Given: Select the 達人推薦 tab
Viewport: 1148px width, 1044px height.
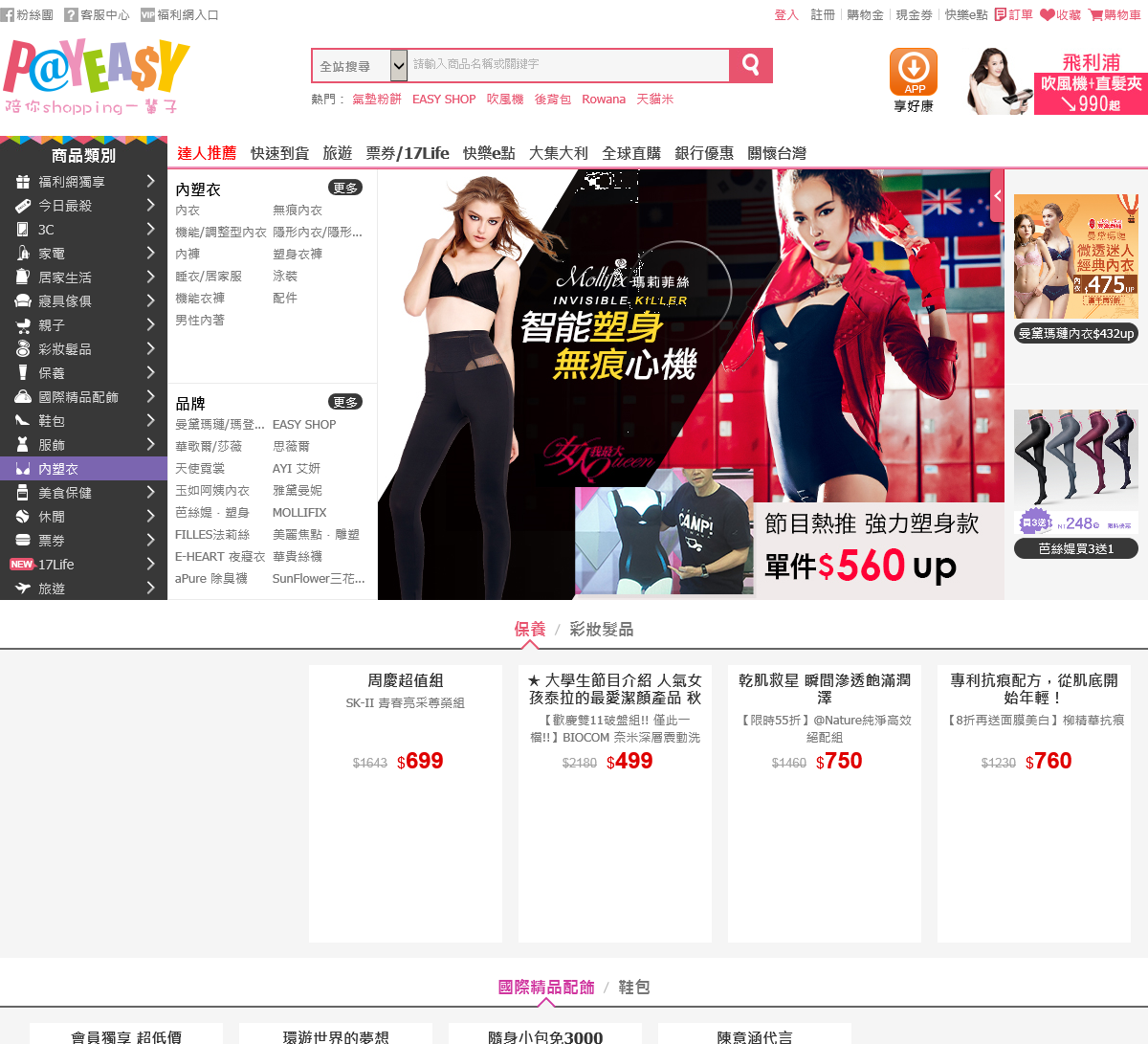Looking at the screenshot, I should [x=207, y=153].
